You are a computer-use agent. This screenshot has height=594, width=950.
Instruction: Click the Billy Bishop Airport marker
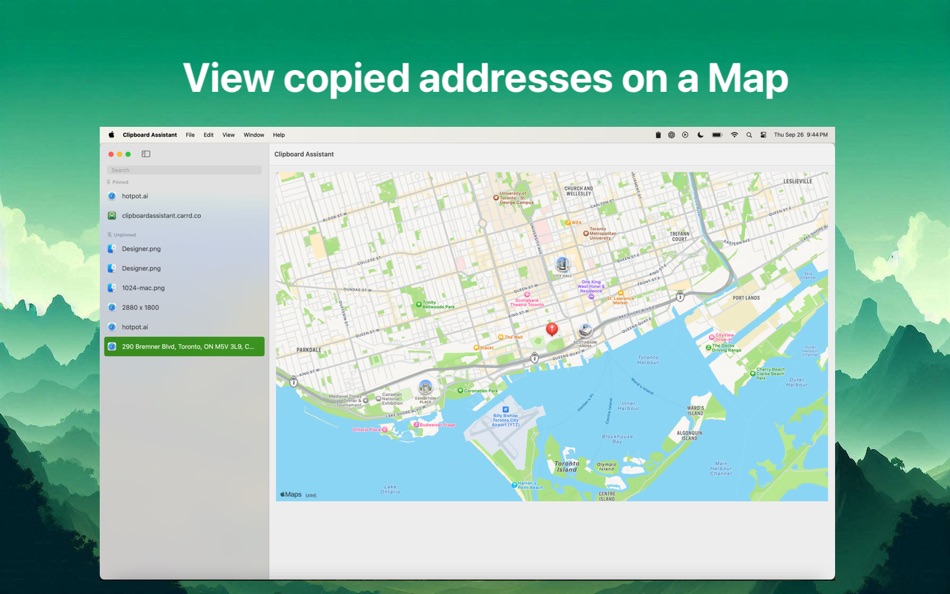(x=506, y=410)
